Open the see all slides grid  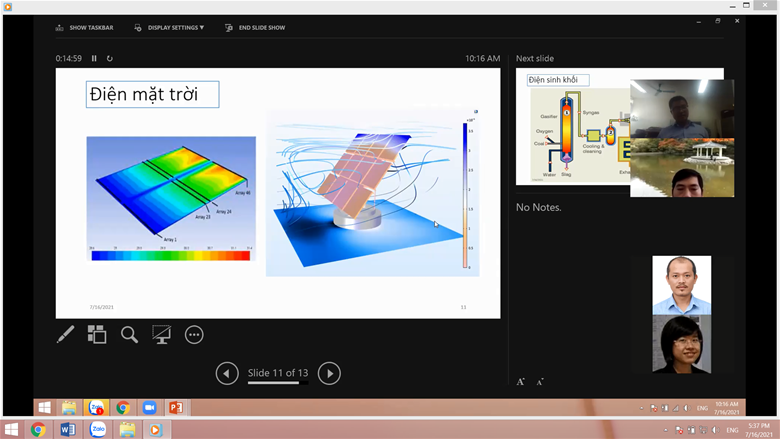(x=97, y=335)
